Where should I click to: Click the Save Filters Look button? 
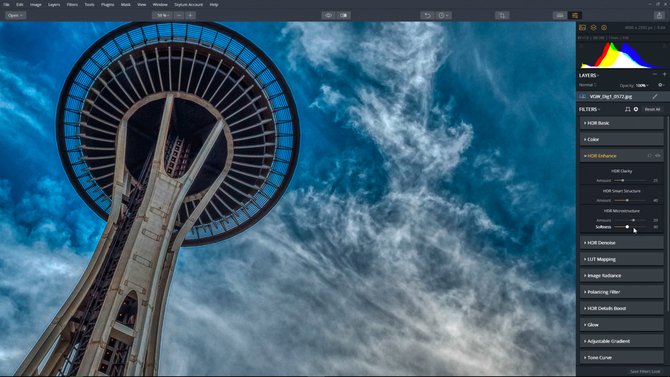(645, 371)
